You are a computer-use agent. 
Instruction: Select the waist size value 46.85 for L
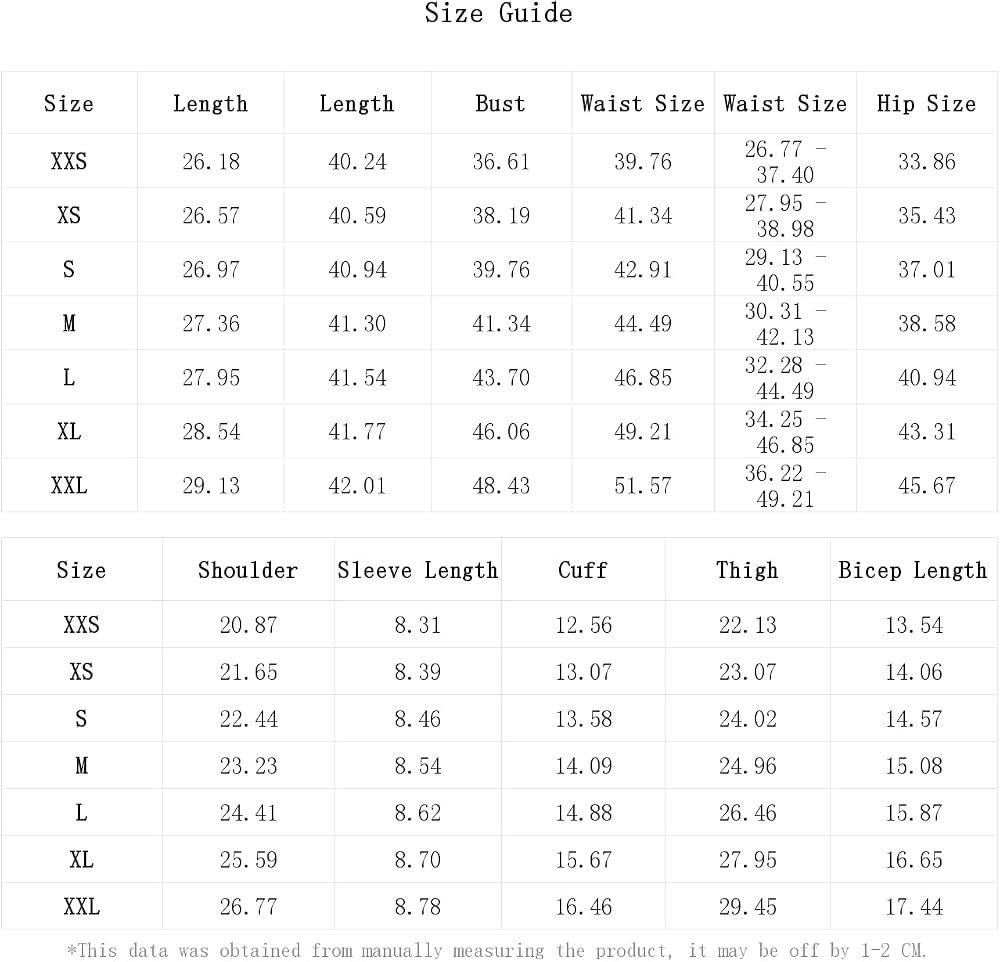(643, 378)
